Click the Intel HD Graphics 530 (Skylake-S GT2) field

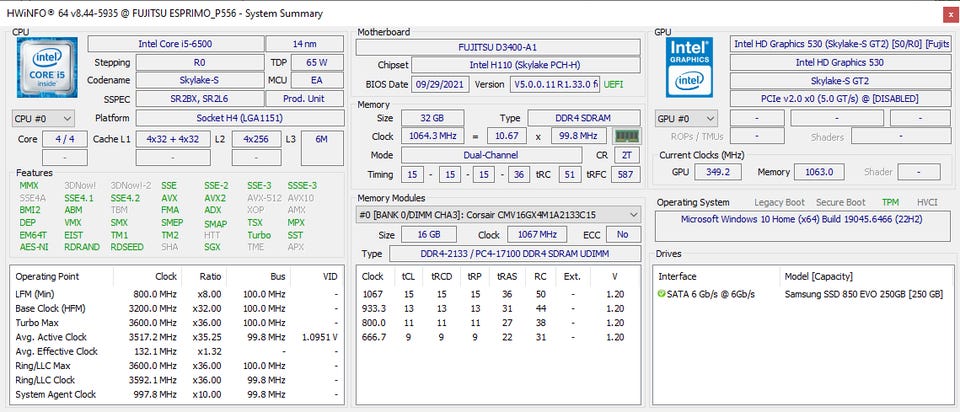coord(842,43)
